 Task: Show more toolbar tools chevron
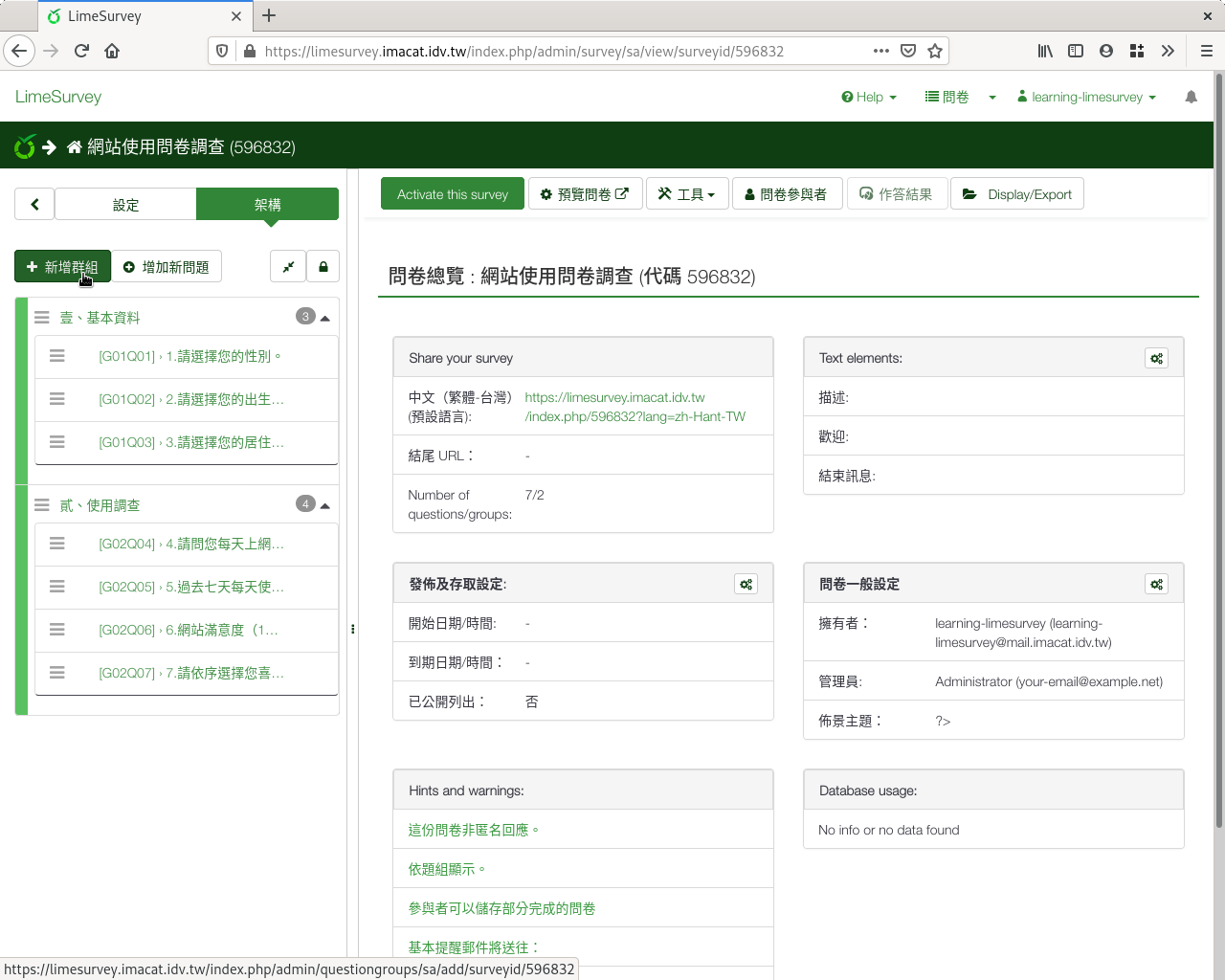coord(1168,51)
